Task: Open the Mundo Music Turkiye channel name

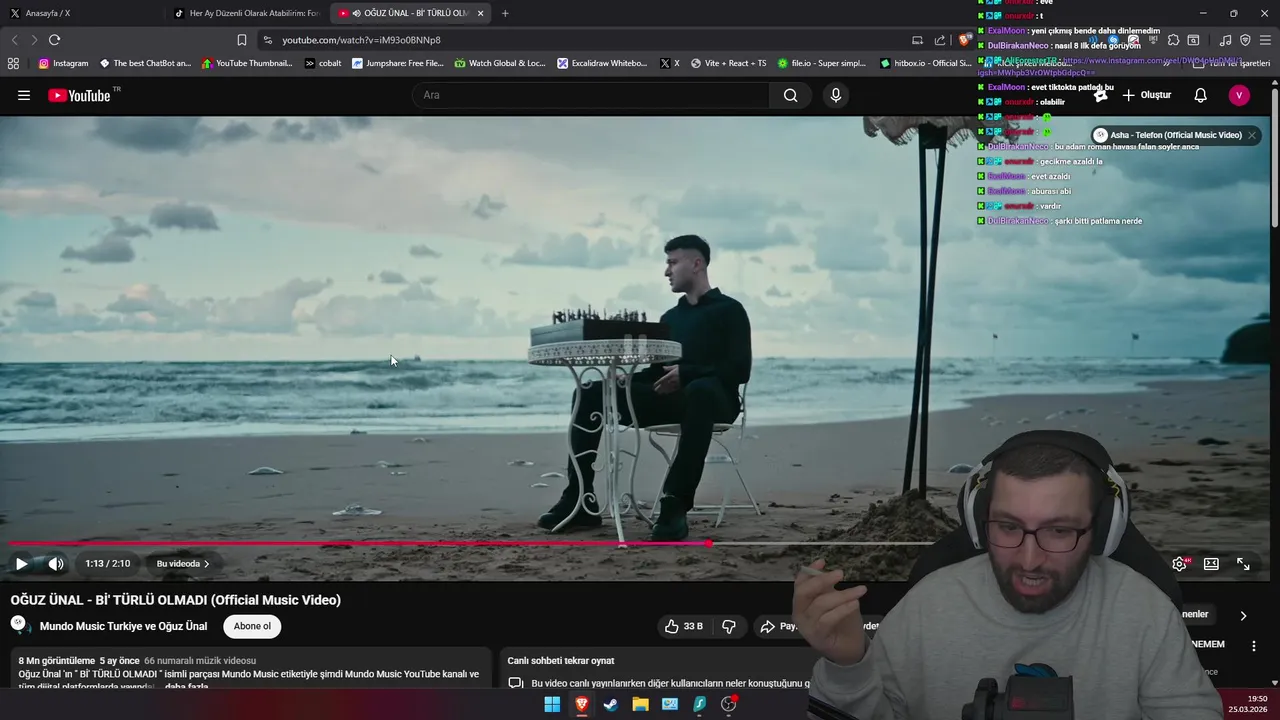Action: click(123, 626)
